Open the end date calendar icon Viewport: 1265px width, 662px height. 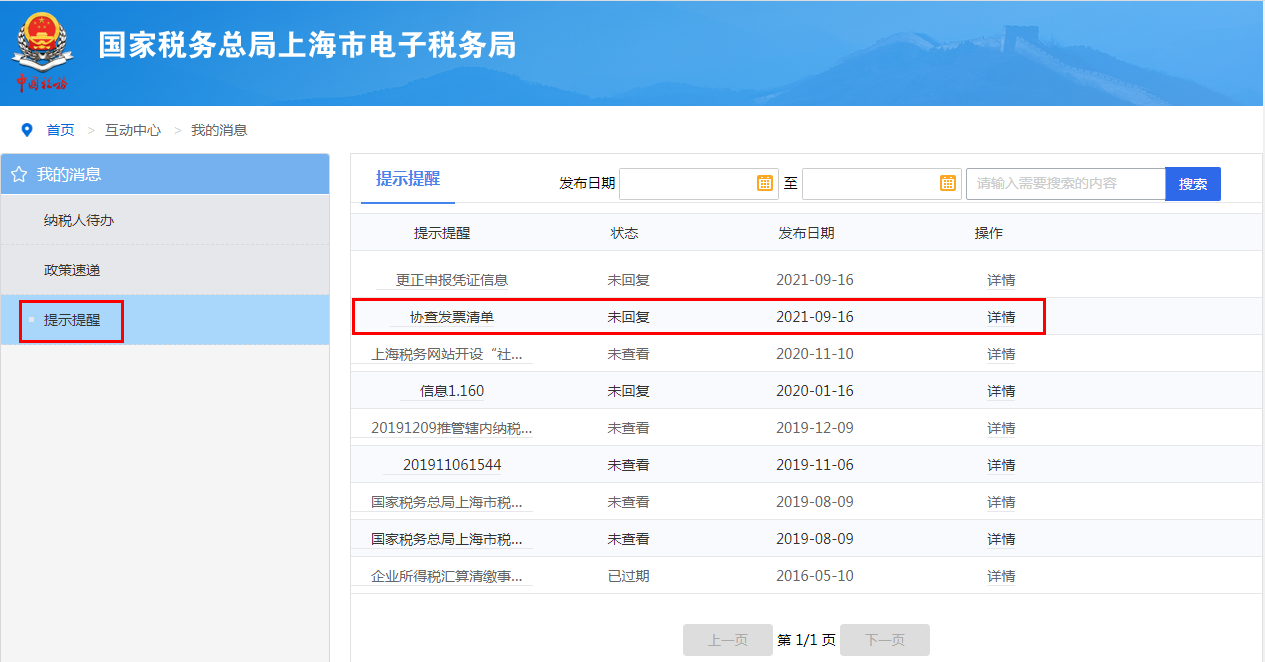(x=948, y=183)
